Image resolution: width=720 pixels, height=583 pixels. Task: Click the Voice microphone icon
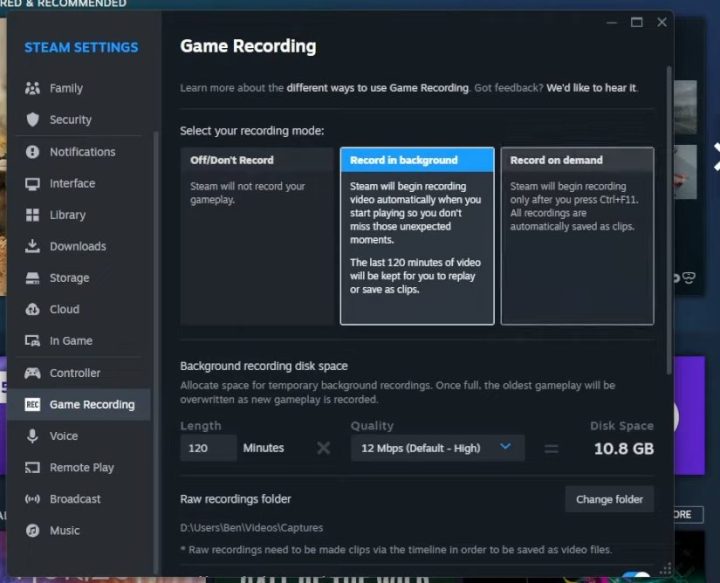(x=32, y=436)
